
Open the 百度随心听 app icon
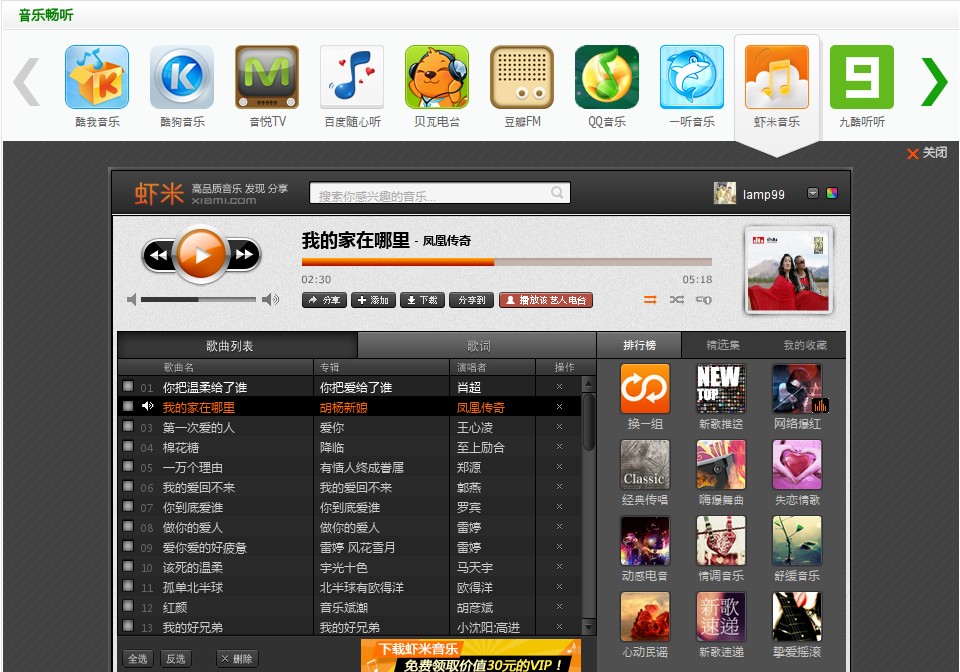point(352,77)
